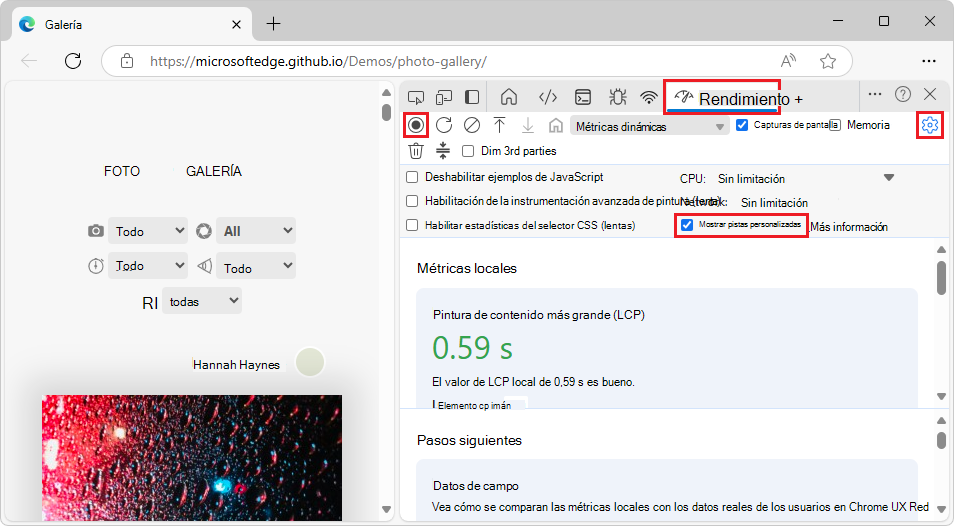Image resolution: width=954 pixels, height=526 pixels.
Task: Check Deshabilitar ejemplos de JavaScript
Action: (412, 177)
